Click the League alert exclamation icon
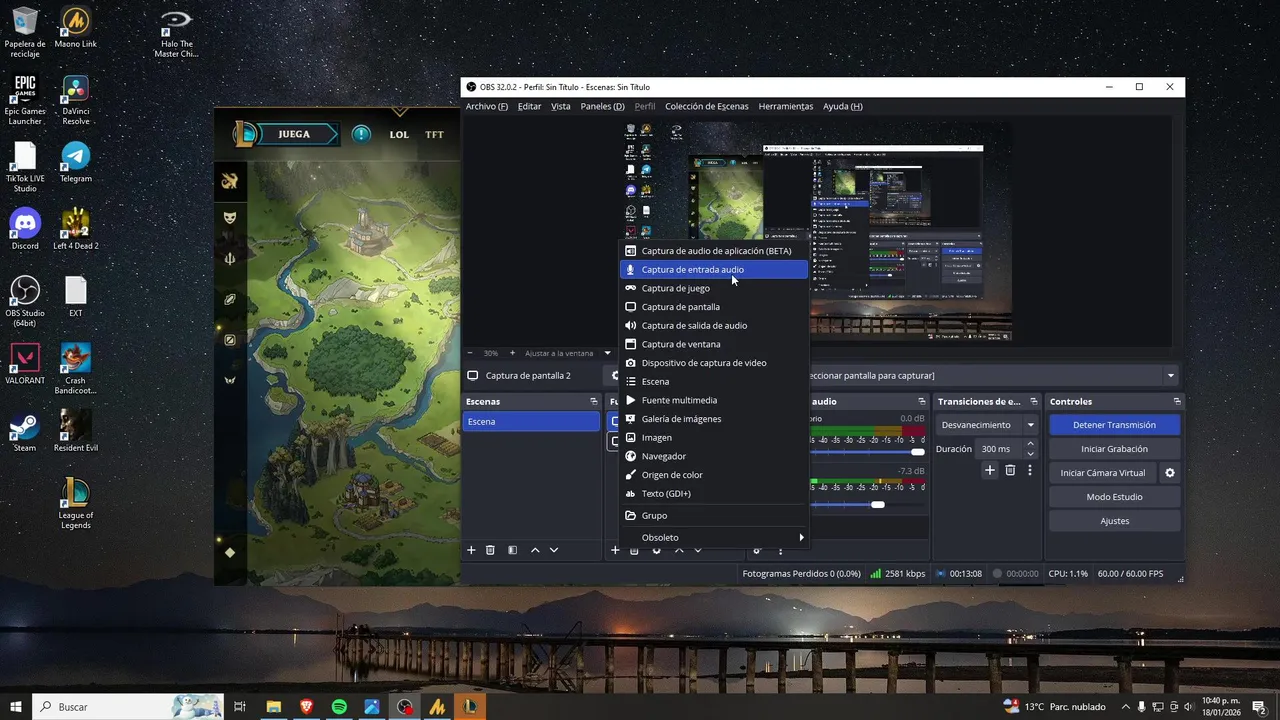This screenshot has width=1280, height=720. [361, 134]
